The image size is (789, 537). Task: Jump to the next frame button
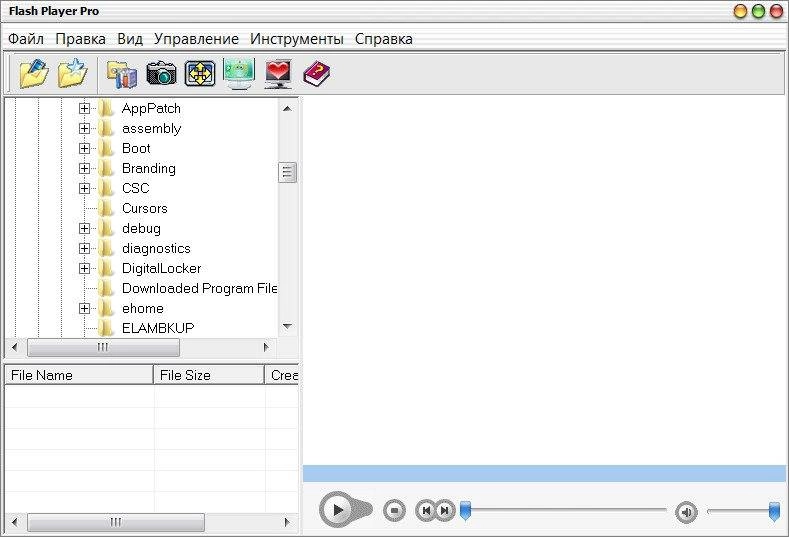coord(445,510)
